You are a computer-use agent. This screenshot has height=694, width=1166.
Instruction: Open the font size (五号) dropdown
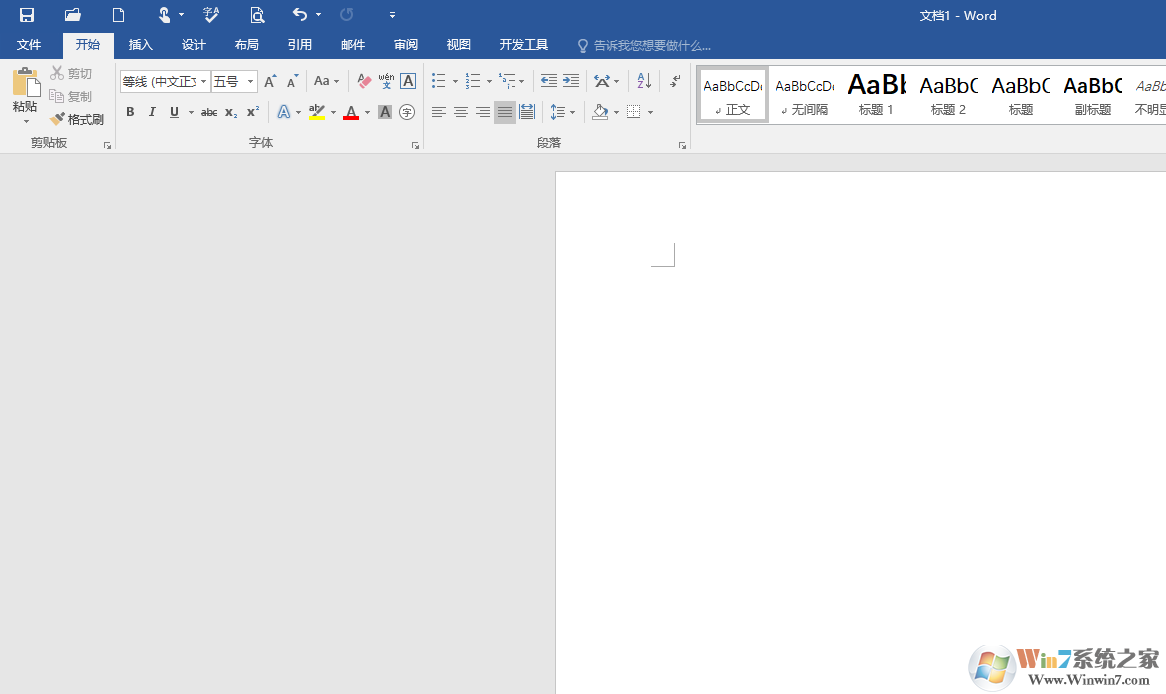[x=250, y=82]
